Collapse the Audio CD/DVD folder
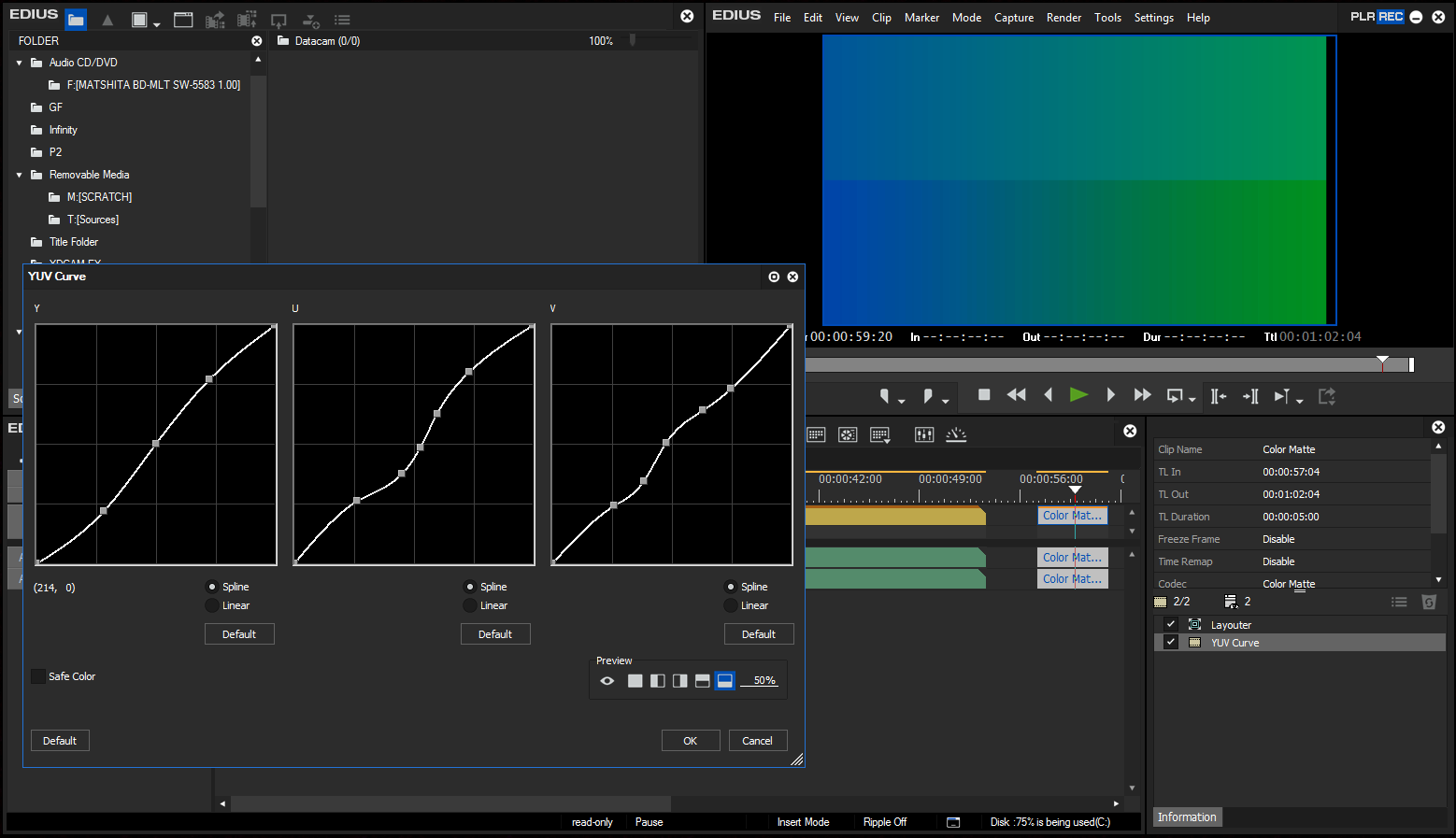Viewport: 1456px width, 838px height. coord(19,63)
